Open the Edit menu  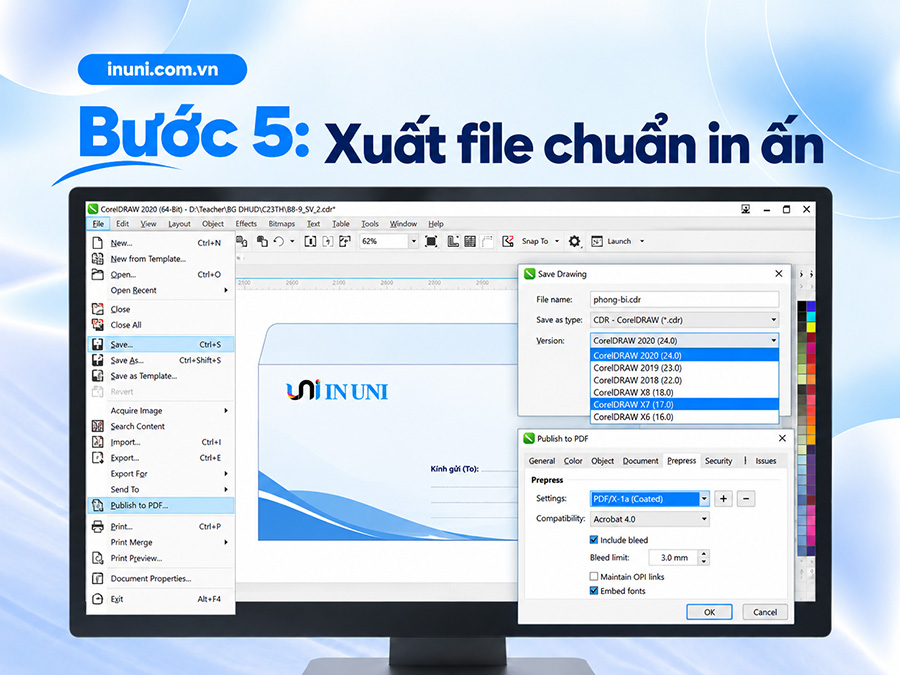tap(122, 223)
